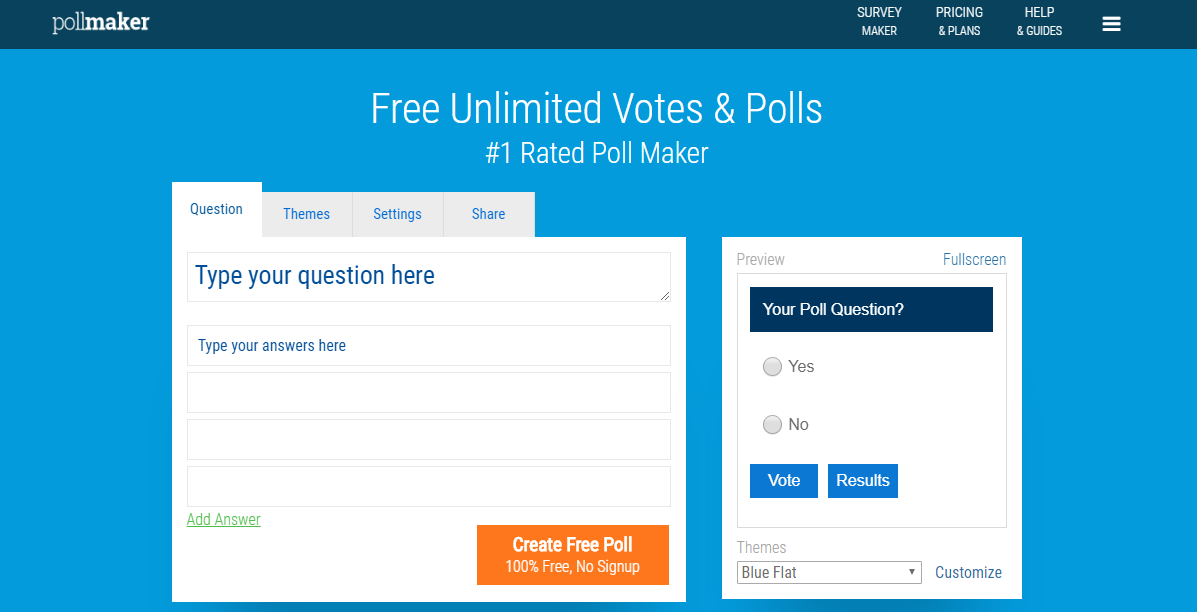This screenshot has height=612, width=1197.
Task: Switch to the Themes tab
Action: point(307,214)
